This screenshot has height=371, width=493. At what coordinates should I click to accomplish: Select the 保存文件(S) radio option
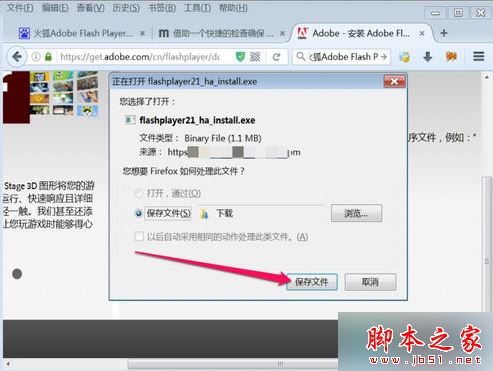tap(139, 213)
